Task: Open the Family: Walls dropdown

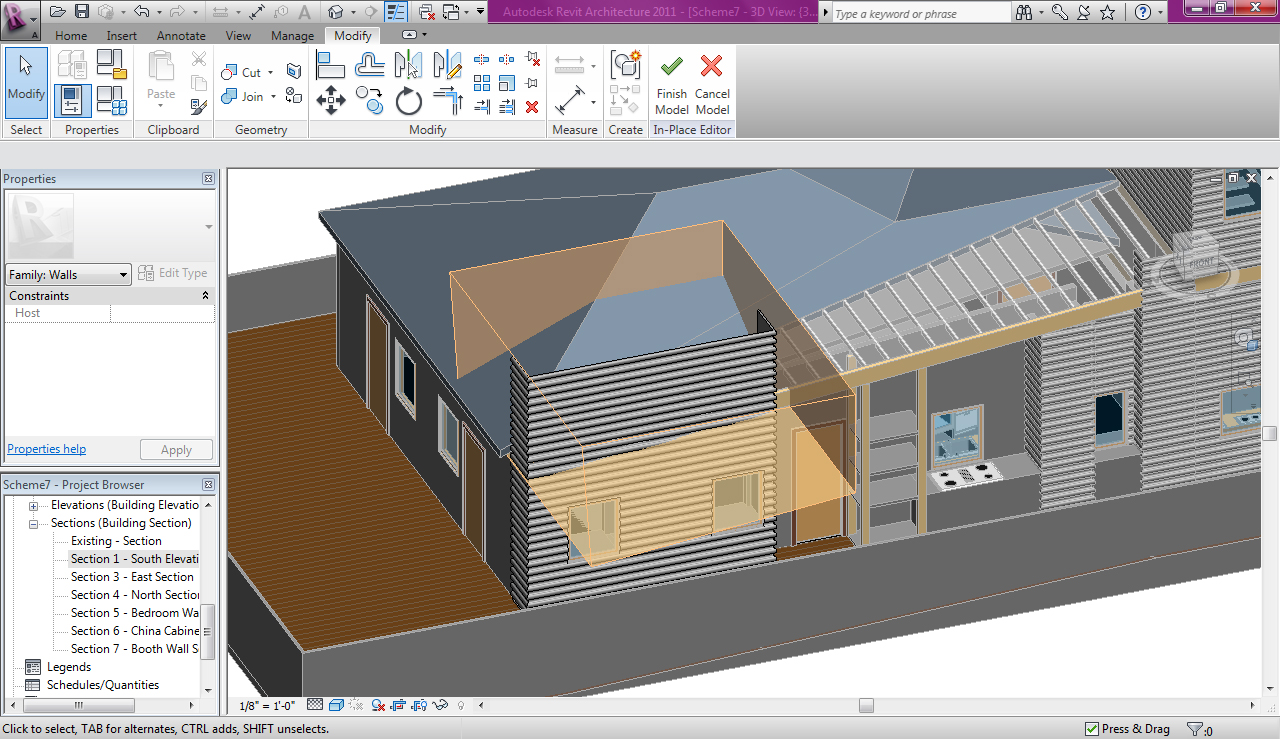Action: point(68,274)
